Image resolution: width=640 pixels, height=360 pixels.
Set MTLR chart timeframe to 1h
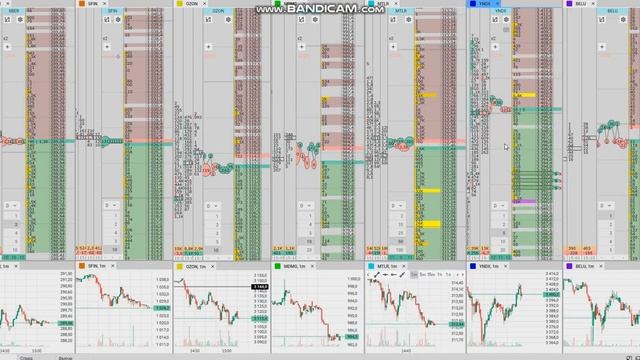(x=440, y=275)
